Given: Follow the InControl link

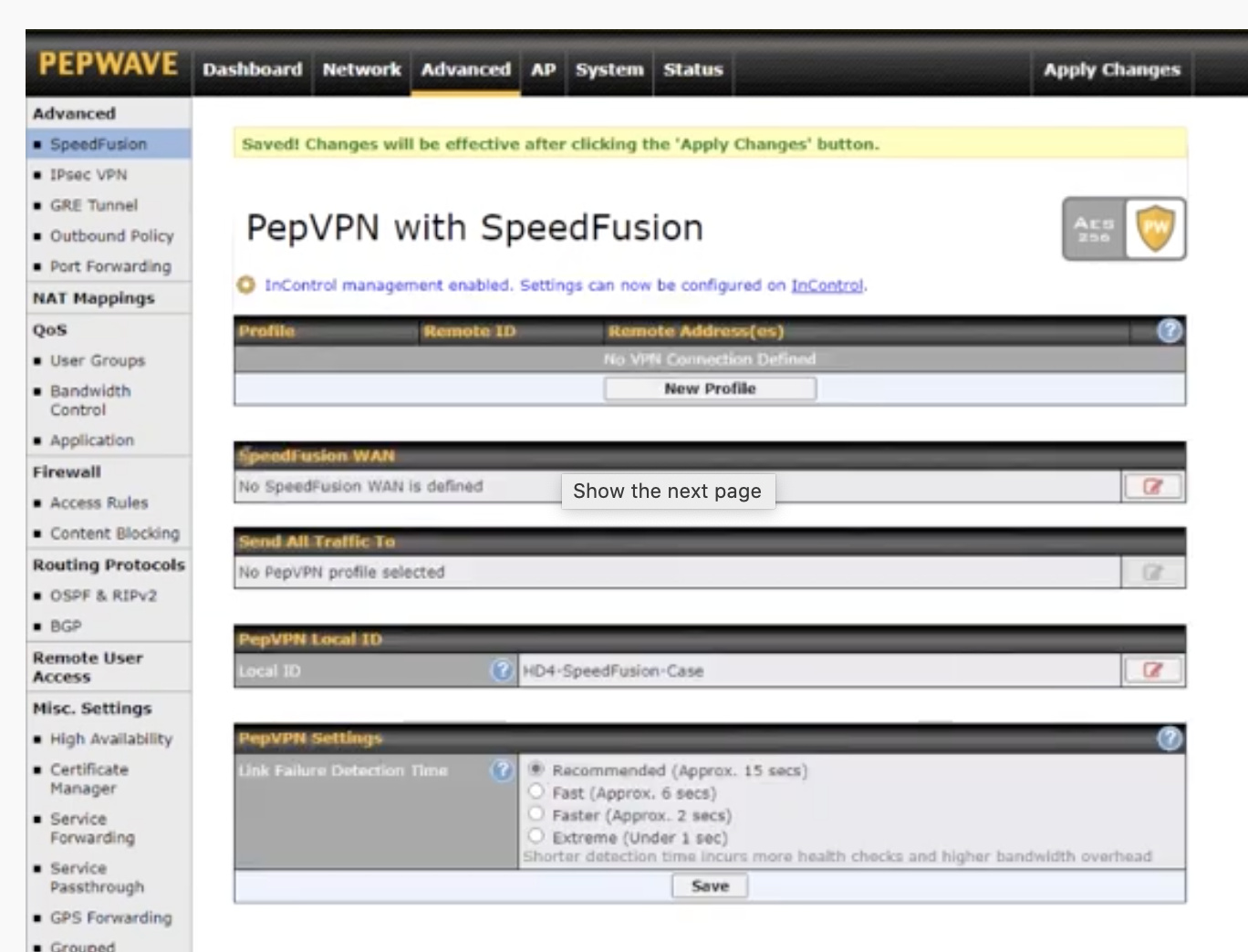Looking at the screenshot, I should pos(827,285).
